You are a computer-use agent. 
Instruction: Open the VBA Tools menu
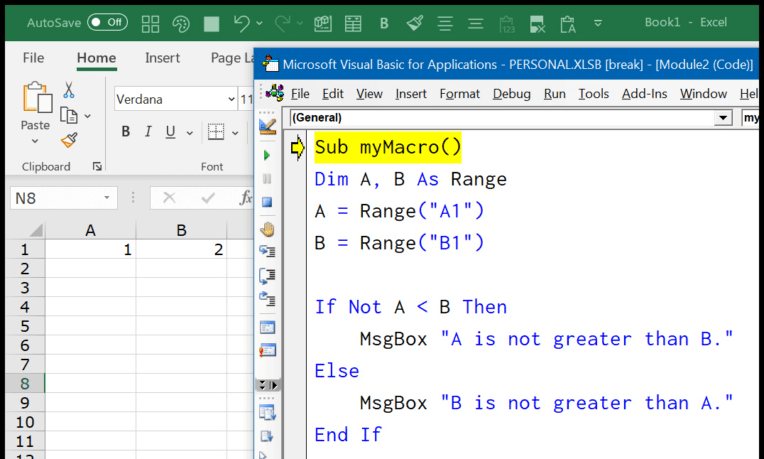[x=593, y=94]
